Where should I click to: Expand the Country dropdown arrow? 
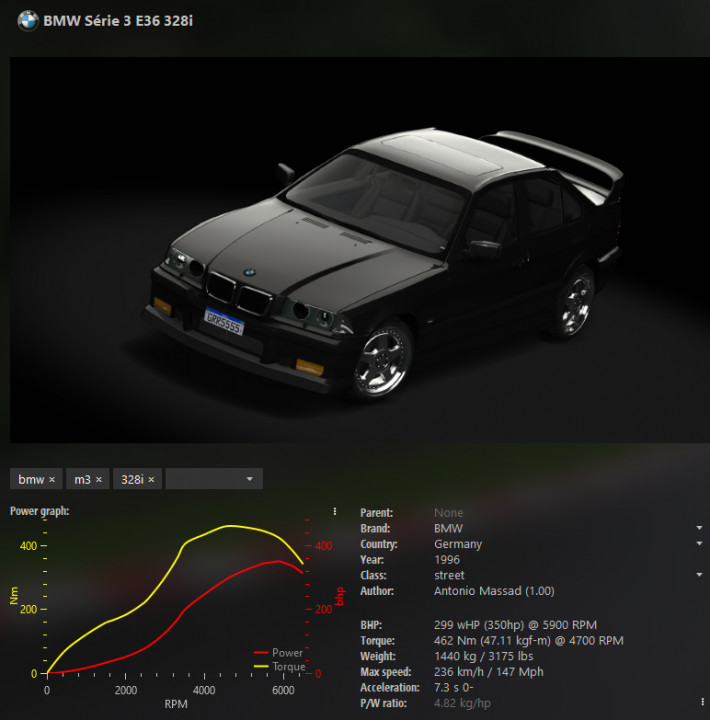699,544
